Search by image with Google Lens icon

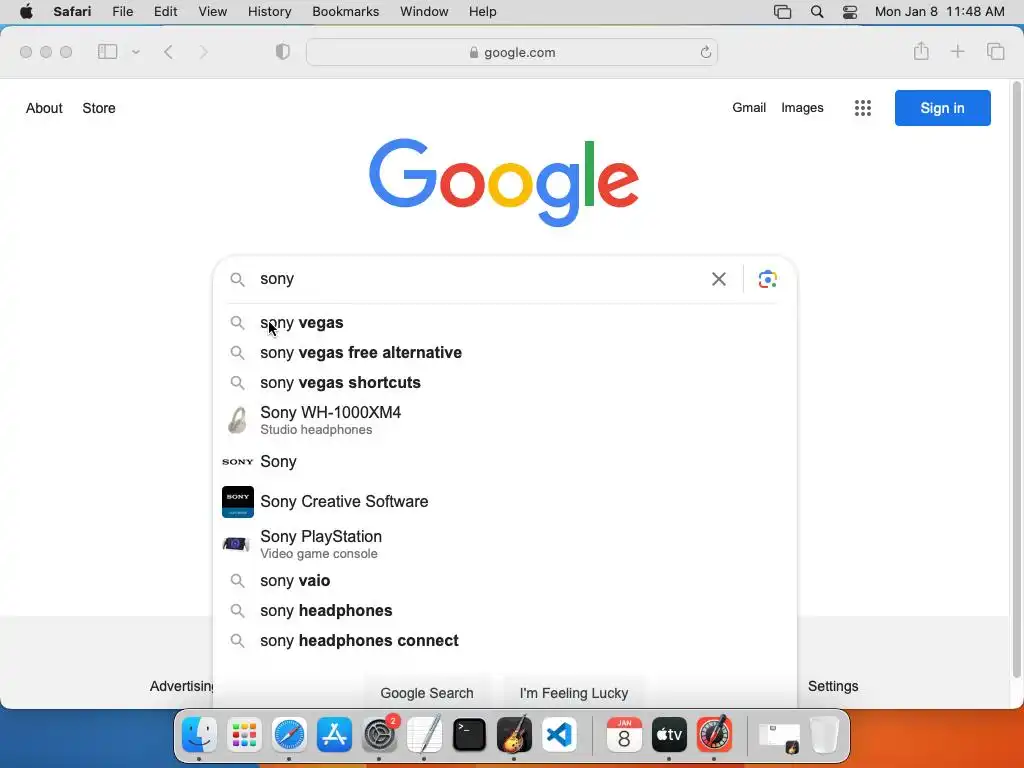tap(767, 279)
